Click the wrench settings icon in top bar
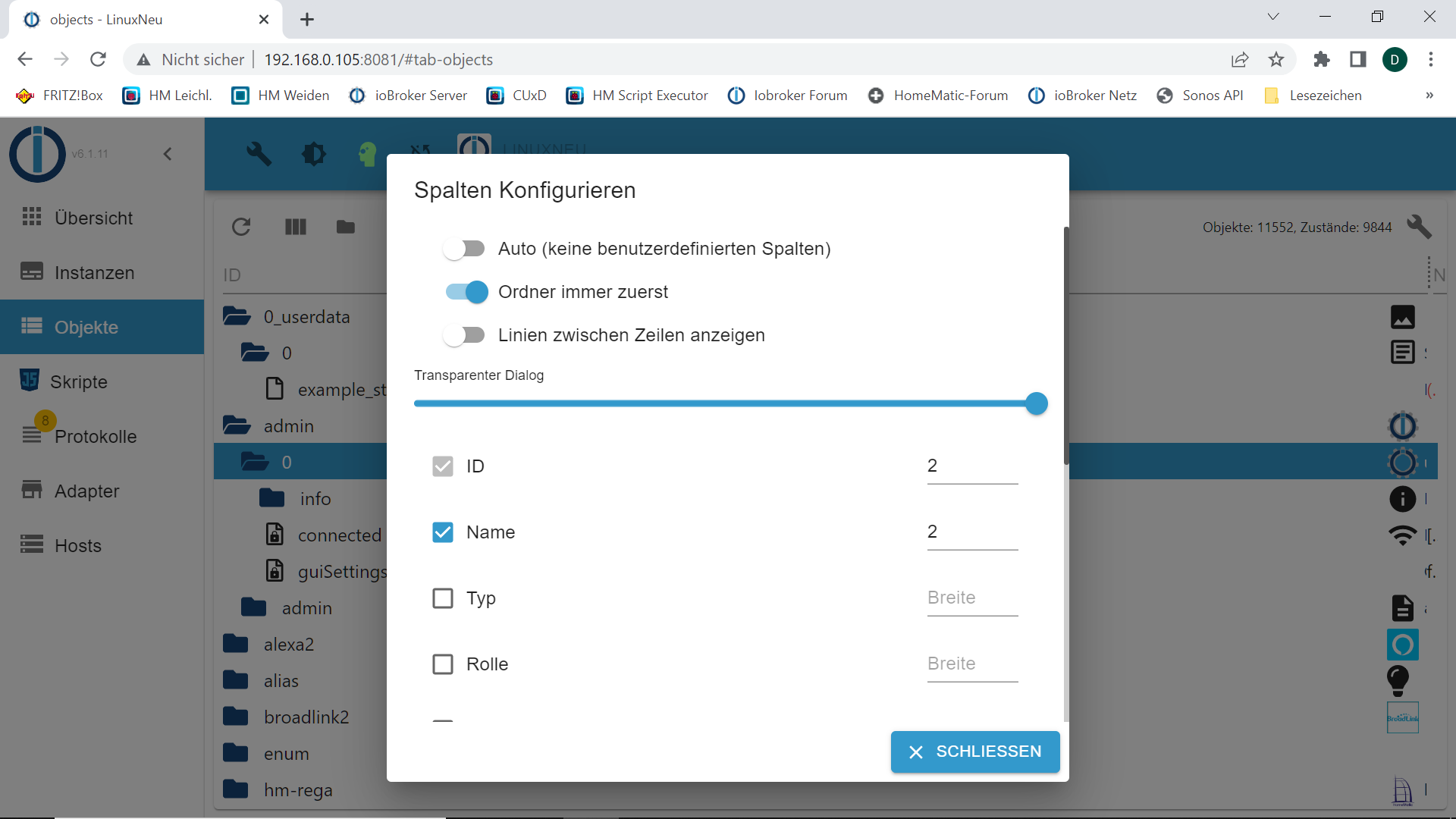Image resolution: width=1456 pixels, height=819 pixels. pyautogui.click(x=259, y=154)
